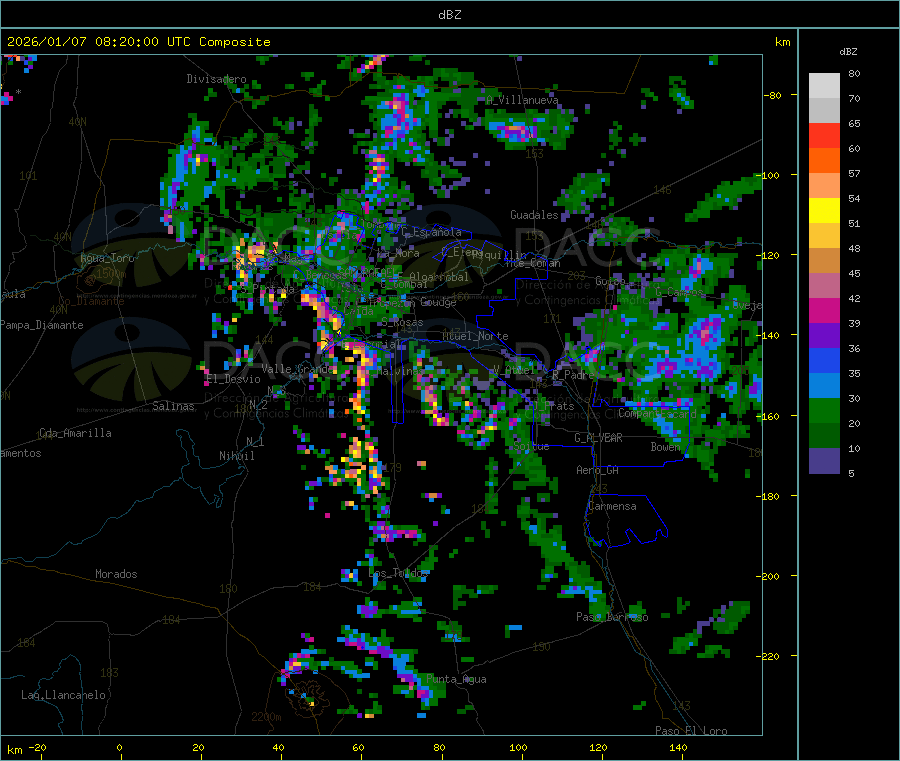Select the Paso_El_Loro label
Screen dimensions: 900x761
click(x=692, y=731)
